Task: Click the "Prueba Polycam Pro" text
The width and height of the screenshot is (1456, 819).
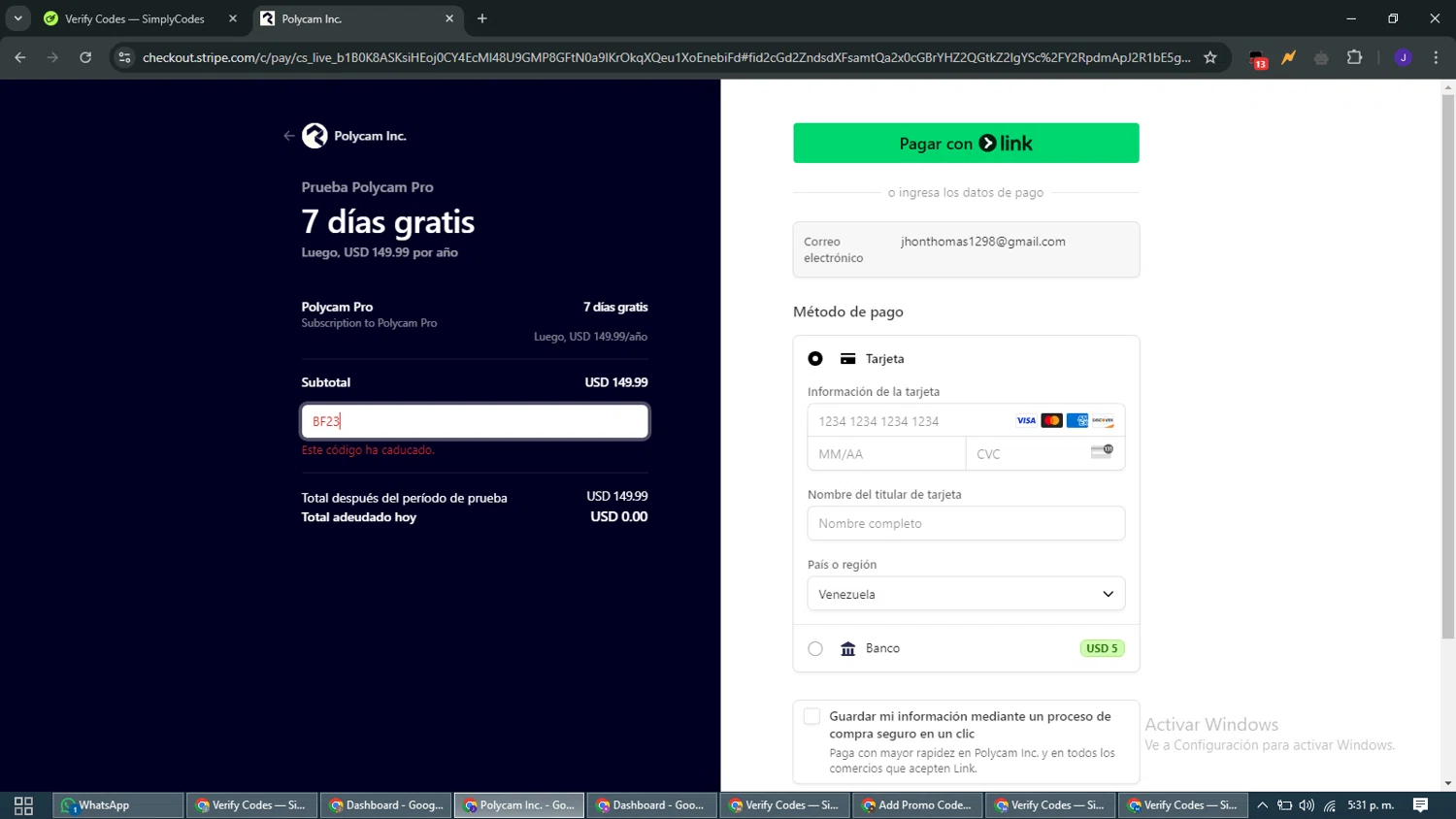Action: click(367, 187)
